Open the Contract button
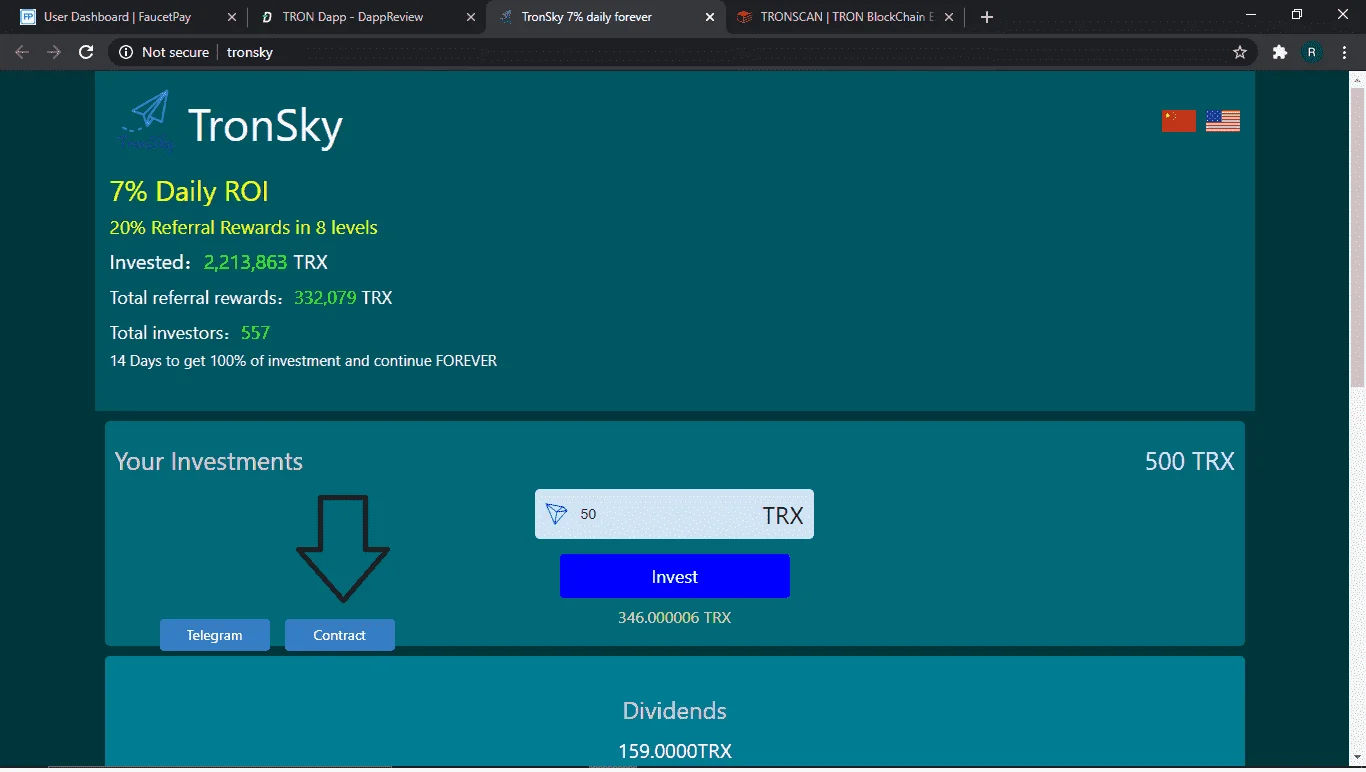Image resolution: width=1366 pixels, height=772 pixels. click(x=340, y=635)
